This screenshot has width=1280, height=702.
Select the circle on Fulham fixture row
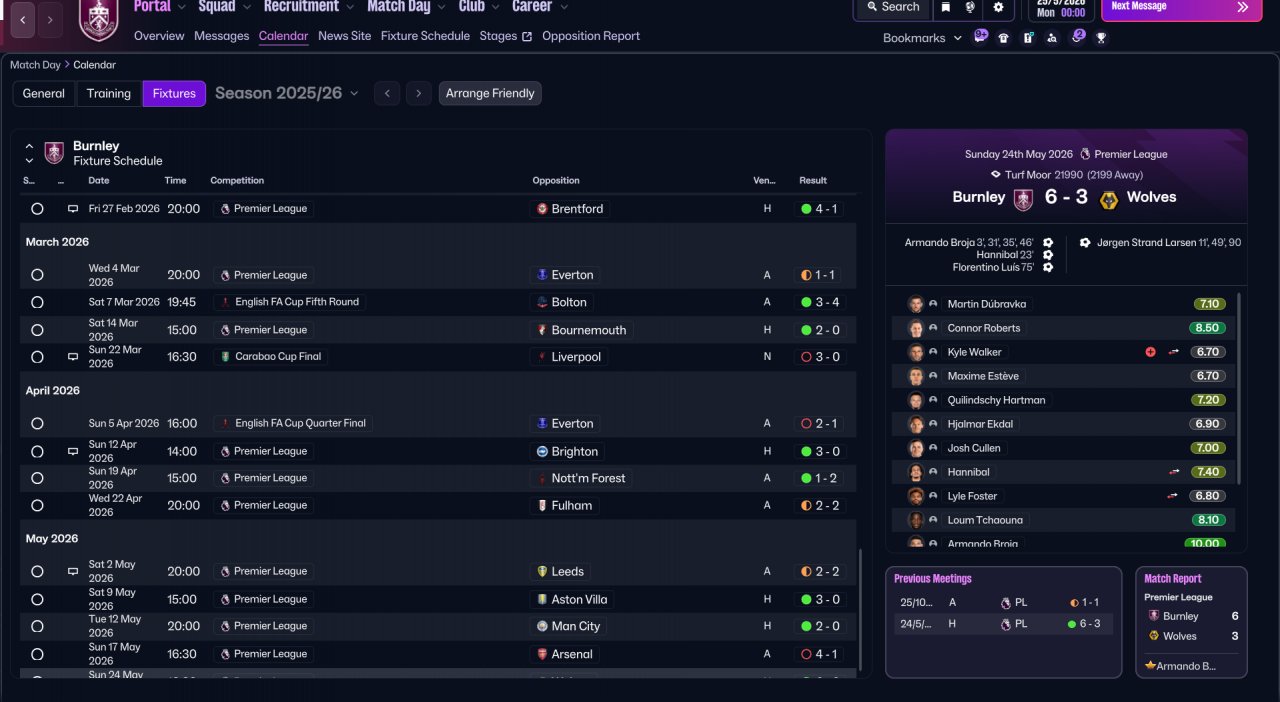[37, 505]
